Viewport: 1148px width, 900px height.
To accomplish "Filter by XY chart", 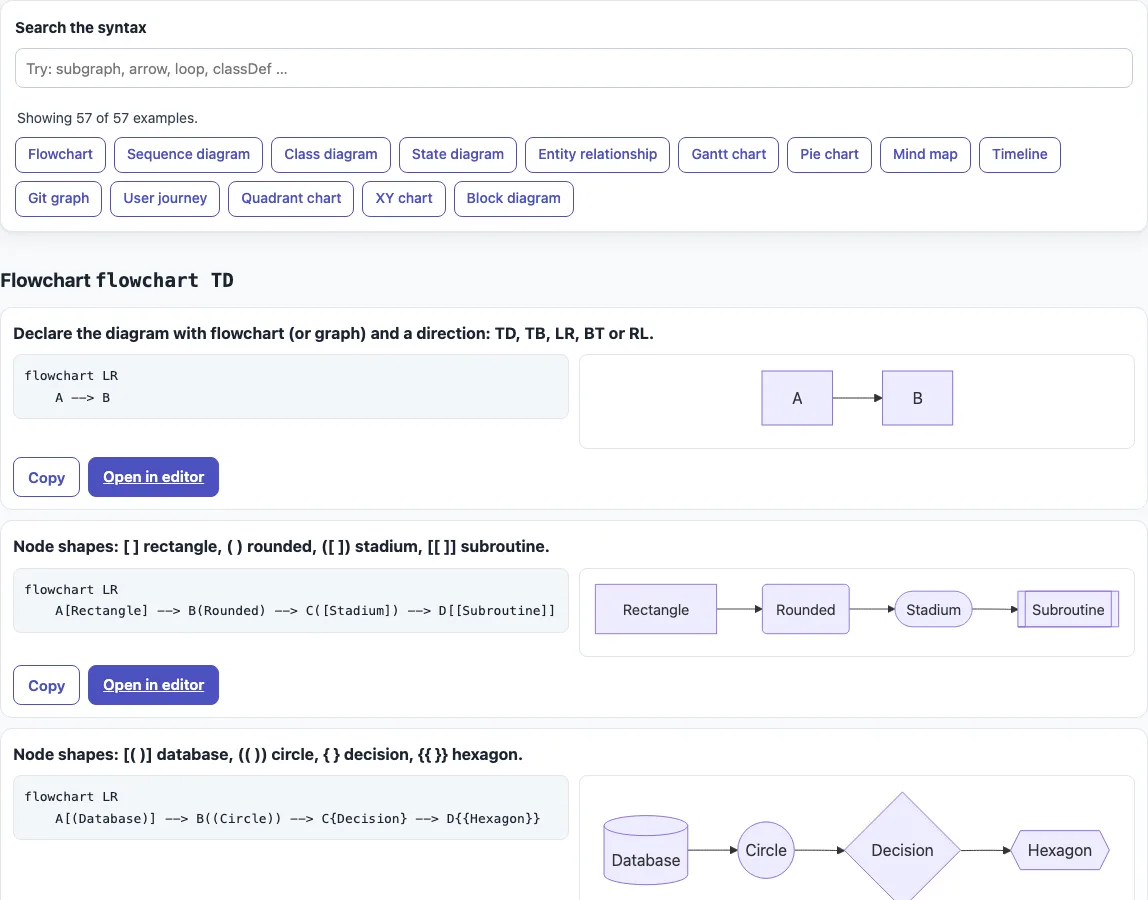I will coord(404,198).
